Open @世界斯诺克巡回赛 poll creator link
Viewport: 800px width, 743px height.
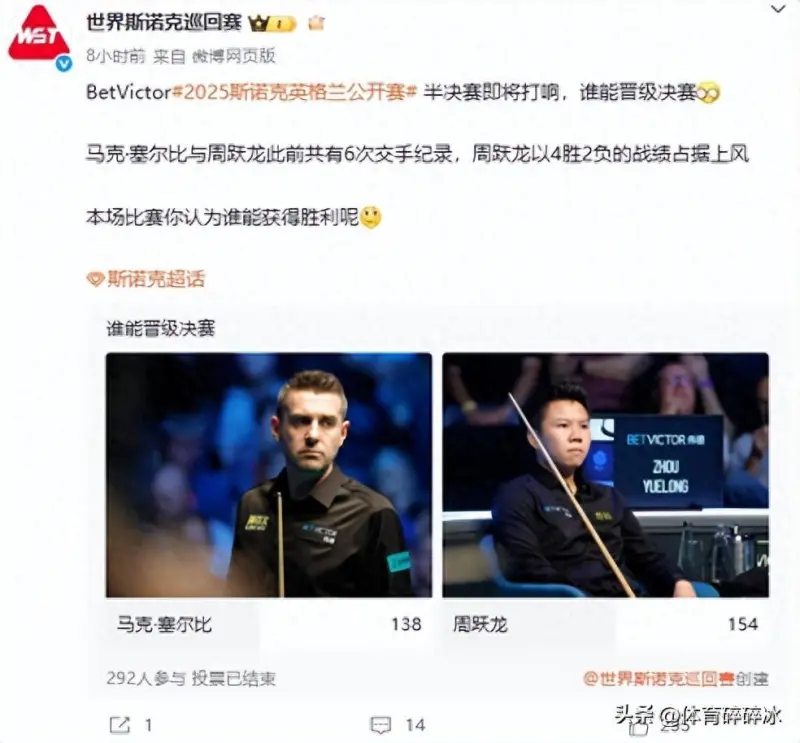tap(659, 679)
